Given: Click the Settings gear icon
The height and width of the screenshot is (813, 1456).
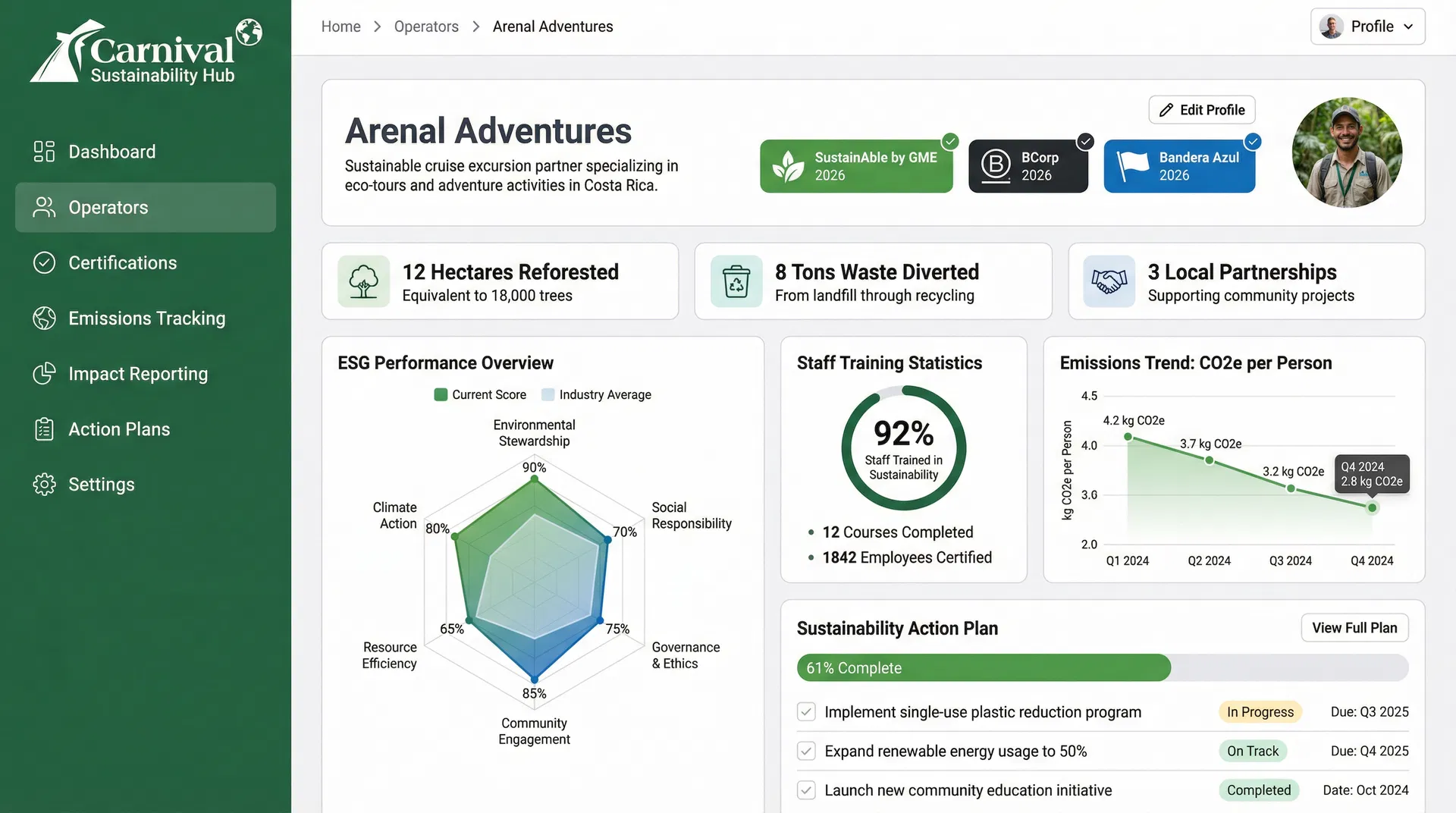Looking at the screenshot, I should pos(44,485).
